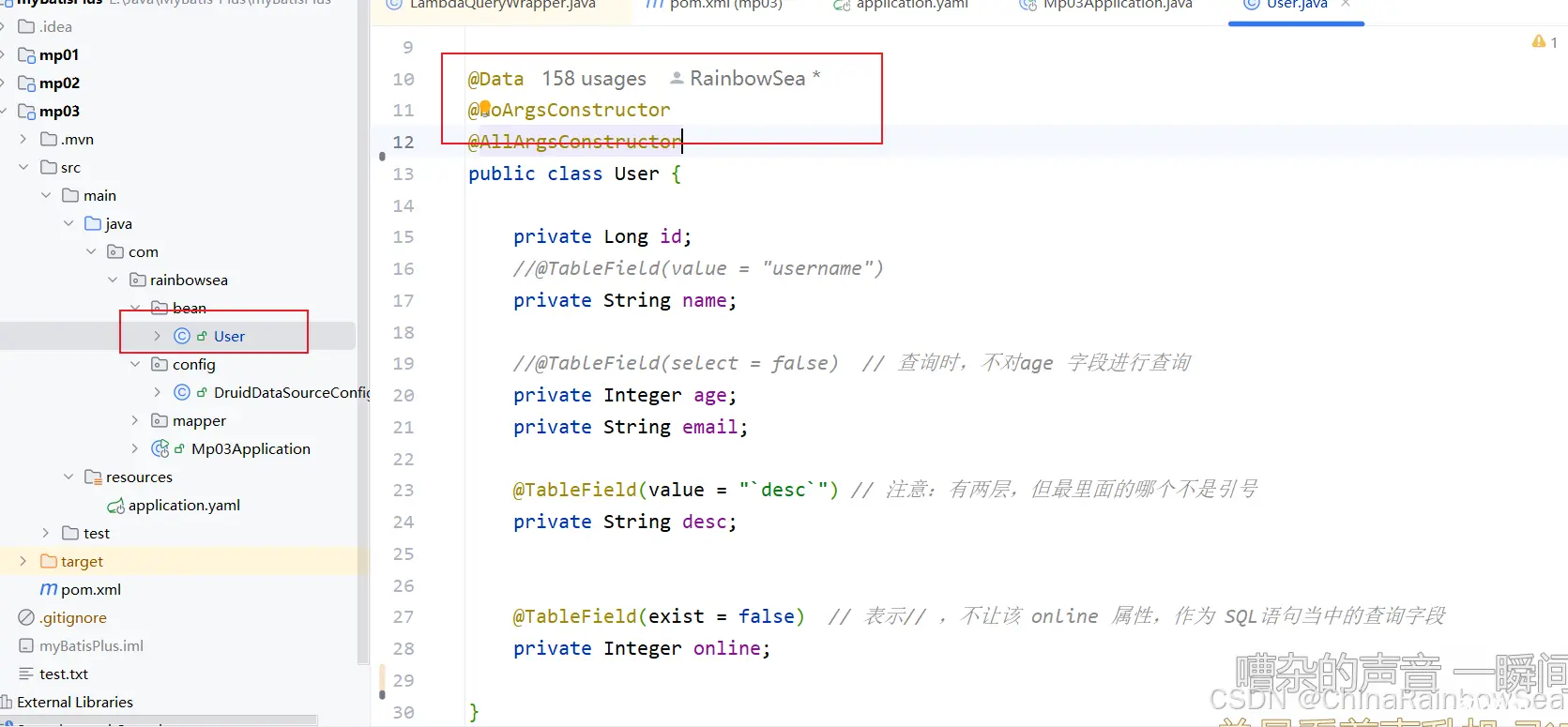
Task: Expand the target folder
Action: (x=23, y=561)
